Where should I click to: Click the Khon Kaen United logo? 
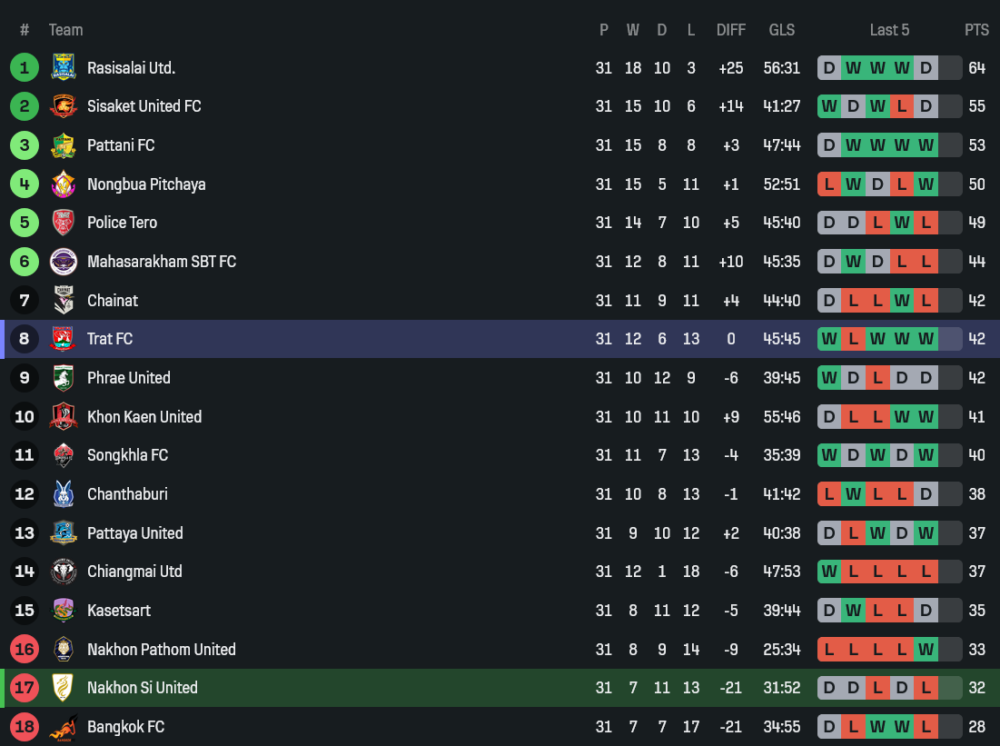[x=63, y=416]
